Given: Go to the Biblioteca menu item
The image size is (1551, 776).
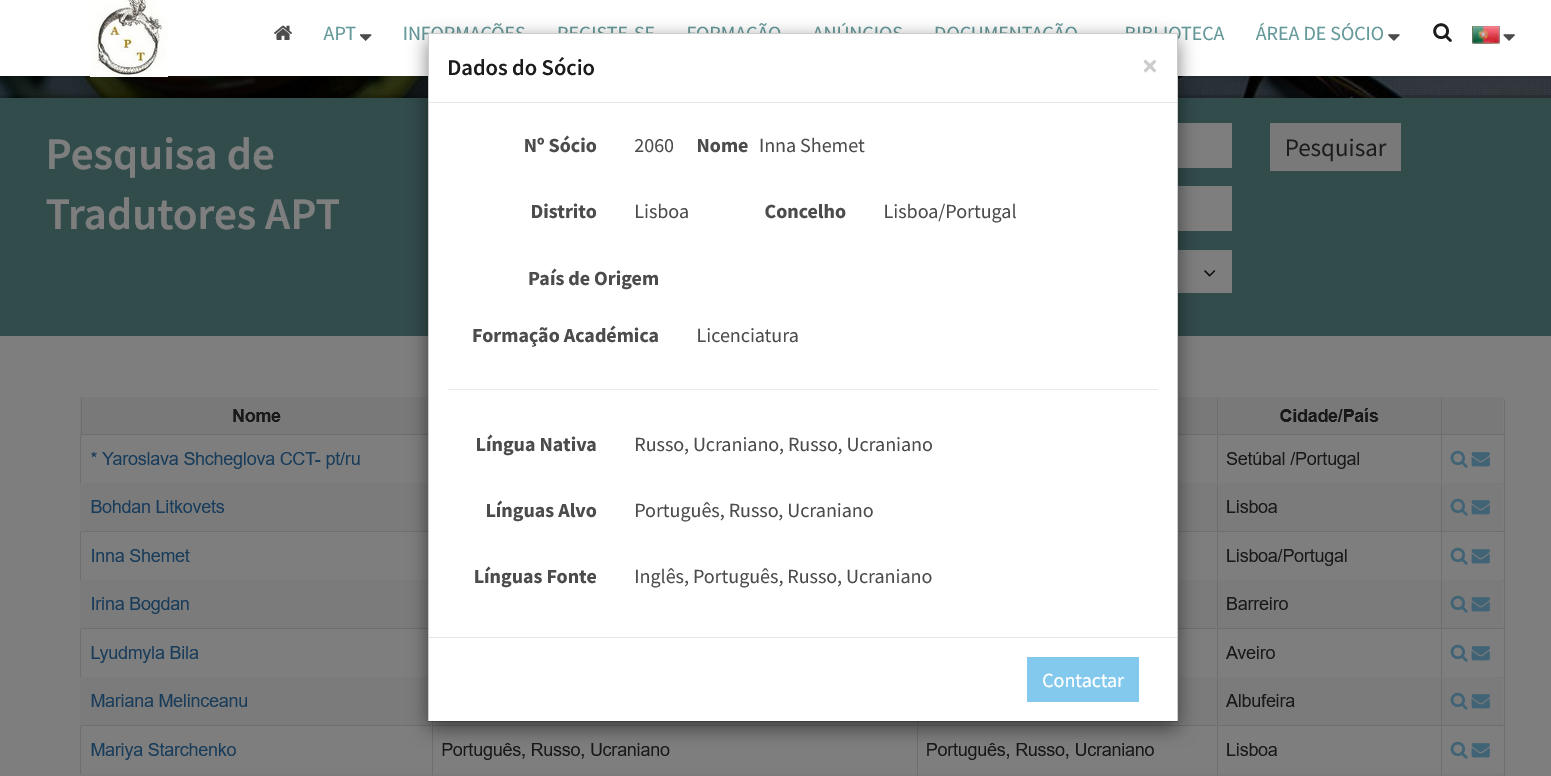Looking at the screenshot, I should click(1176, 34).
